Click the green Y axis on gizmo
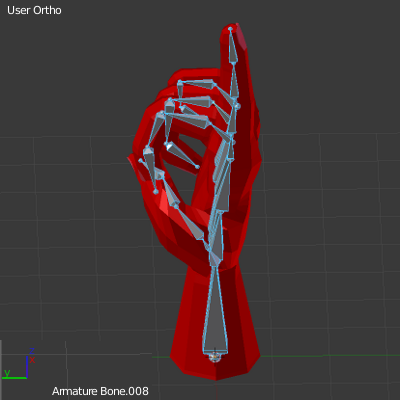The height and width of the screenshot is (400, 400). [15, 378]
